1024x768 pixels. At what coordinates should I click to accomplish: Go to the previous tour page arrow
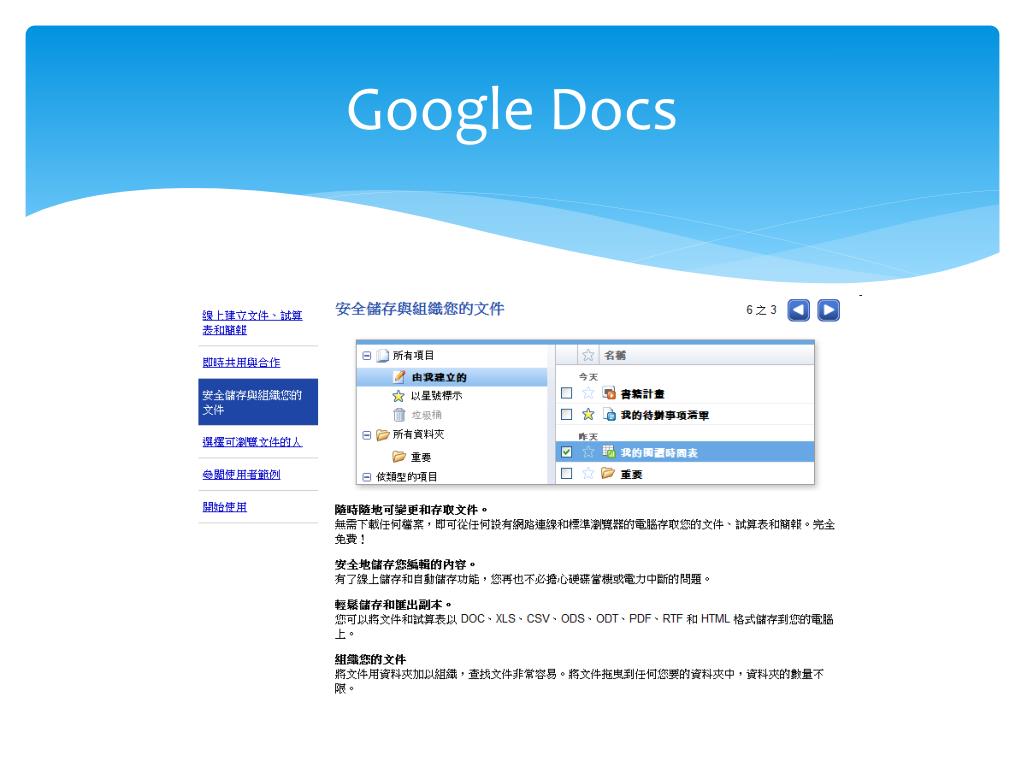click(798, 310)
